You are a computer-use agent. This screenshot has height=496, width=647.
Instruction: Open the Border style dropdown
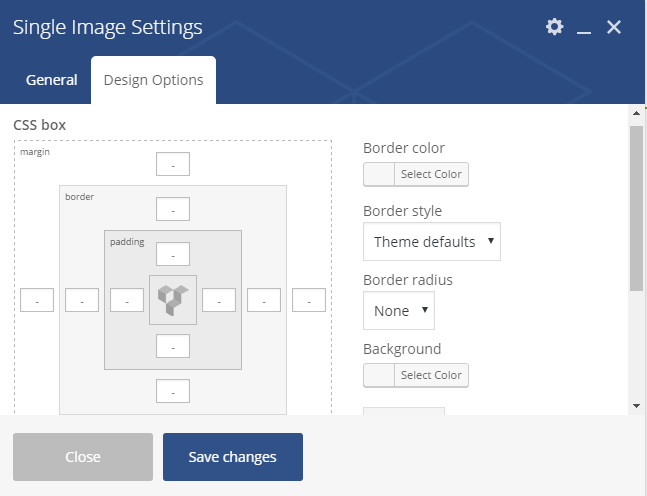click(x=432, y=241)
